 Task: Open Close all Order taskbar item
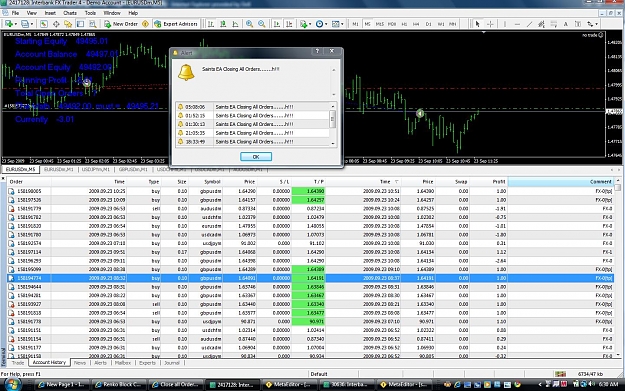coord(175,385)
